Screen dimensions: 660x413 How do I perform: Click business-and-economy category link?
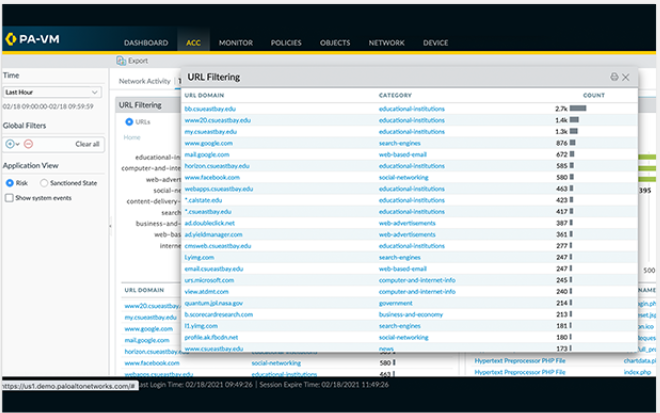[x=411, y=314]
